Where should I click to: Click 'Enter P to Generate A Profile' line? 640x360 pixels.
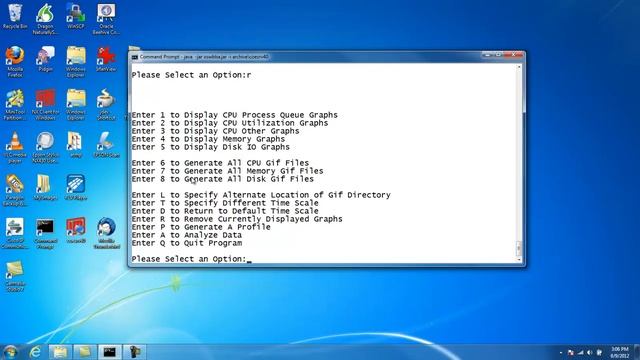pyautogui.click(x=201, y=227)
